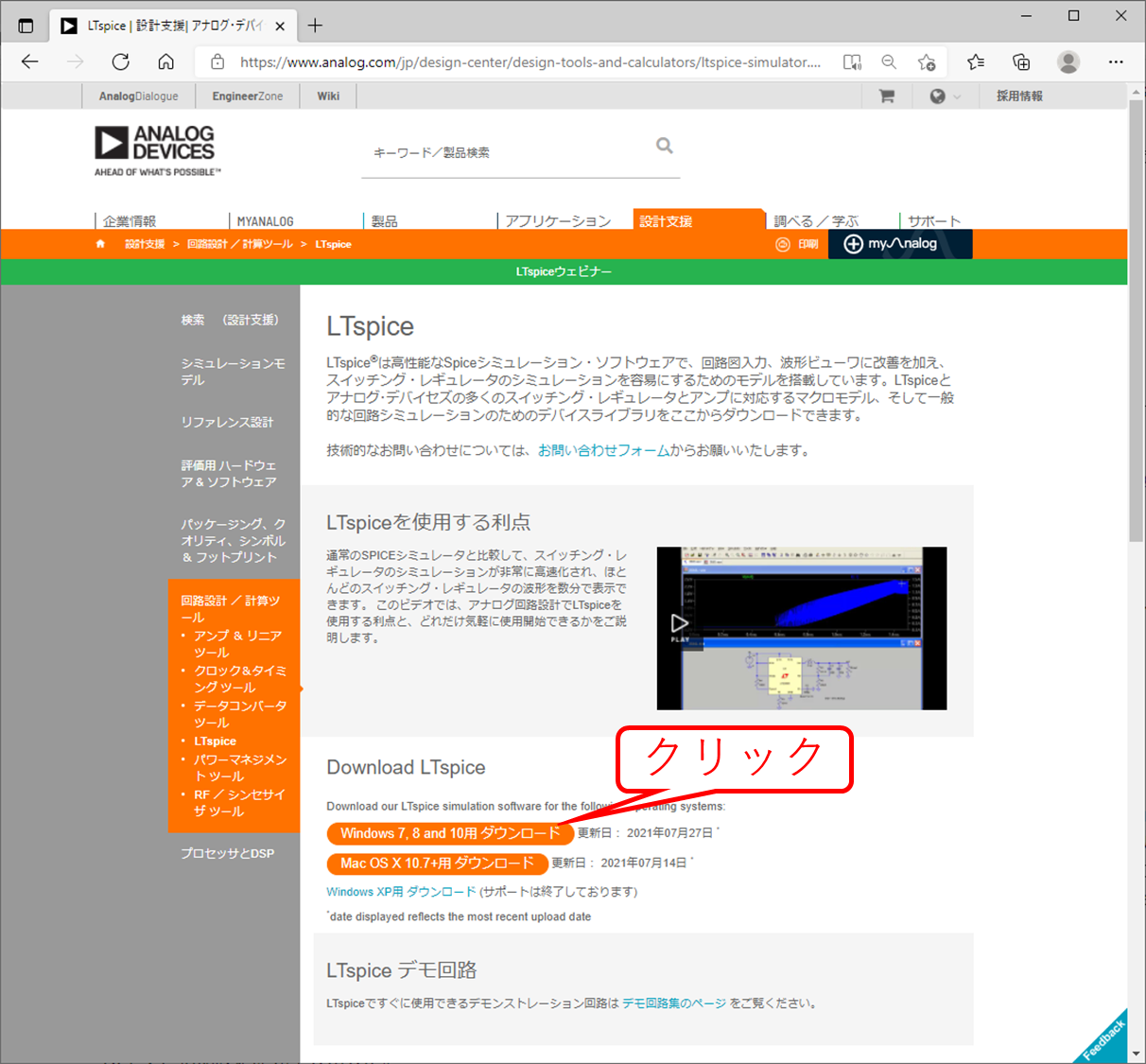Click the site lock icon in address bar
Image resolution: width=1146 pixels, height=1064 pixels.
[x=217, y=62]
